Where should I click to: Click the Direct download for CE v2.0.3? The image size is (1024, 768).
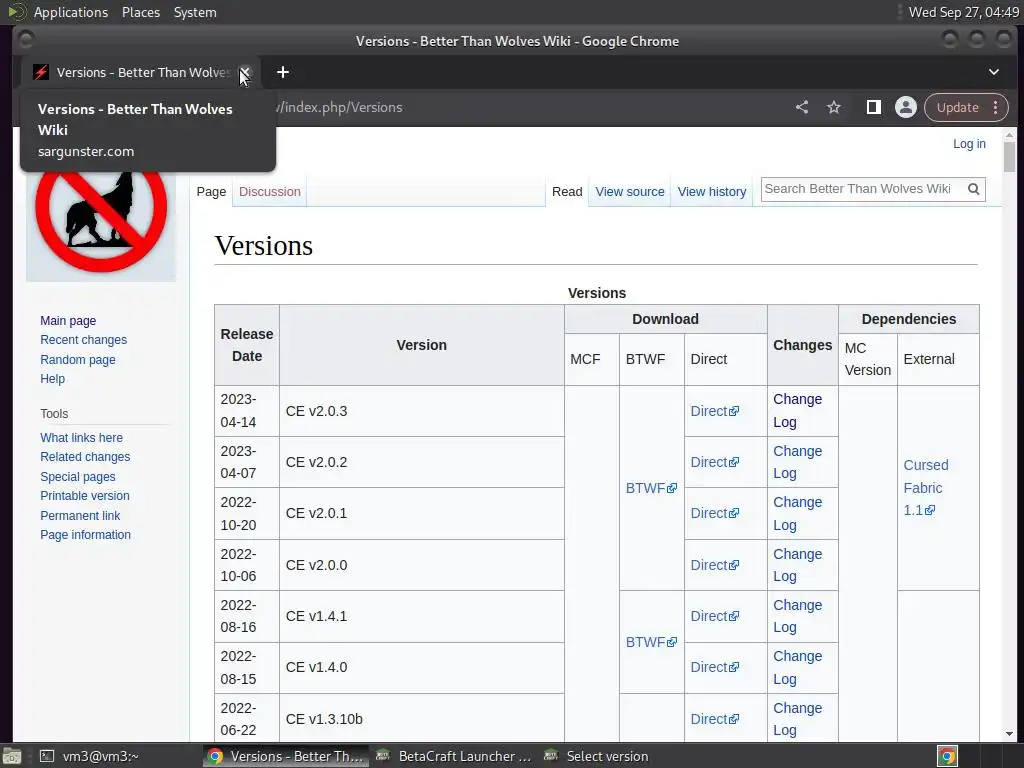(x=714, y=411)
